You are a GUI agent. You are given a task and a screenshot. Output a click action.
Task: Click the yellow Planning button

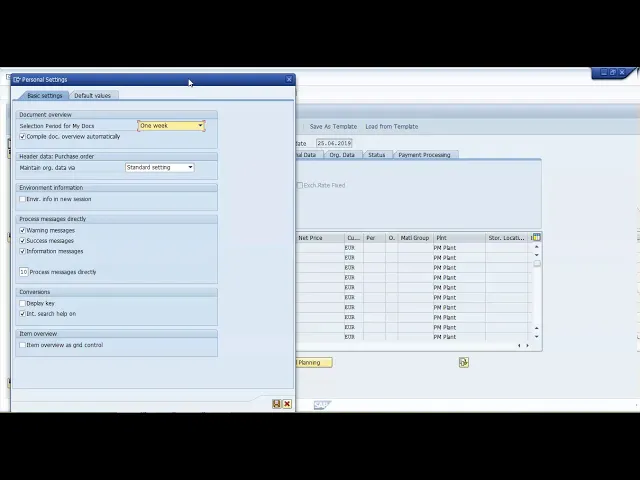pyautogui.click(x=313, y=362)
